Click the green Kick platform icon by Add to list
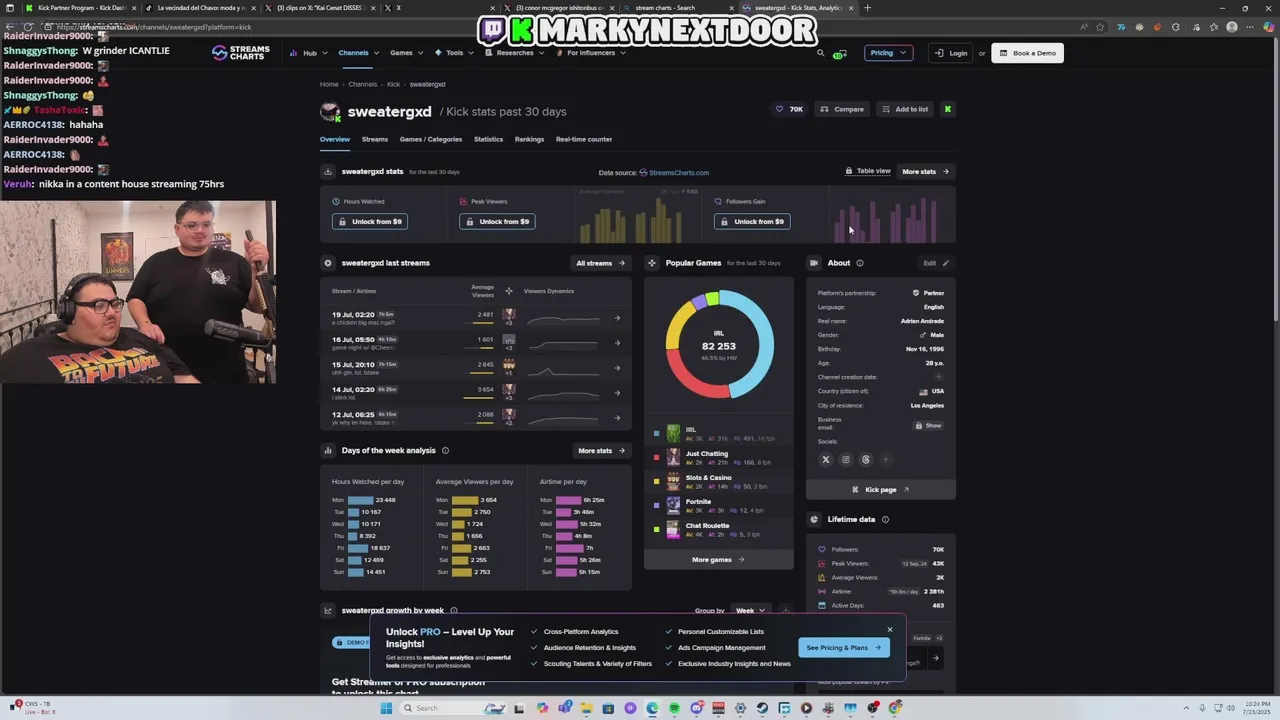 pos(947,109)
